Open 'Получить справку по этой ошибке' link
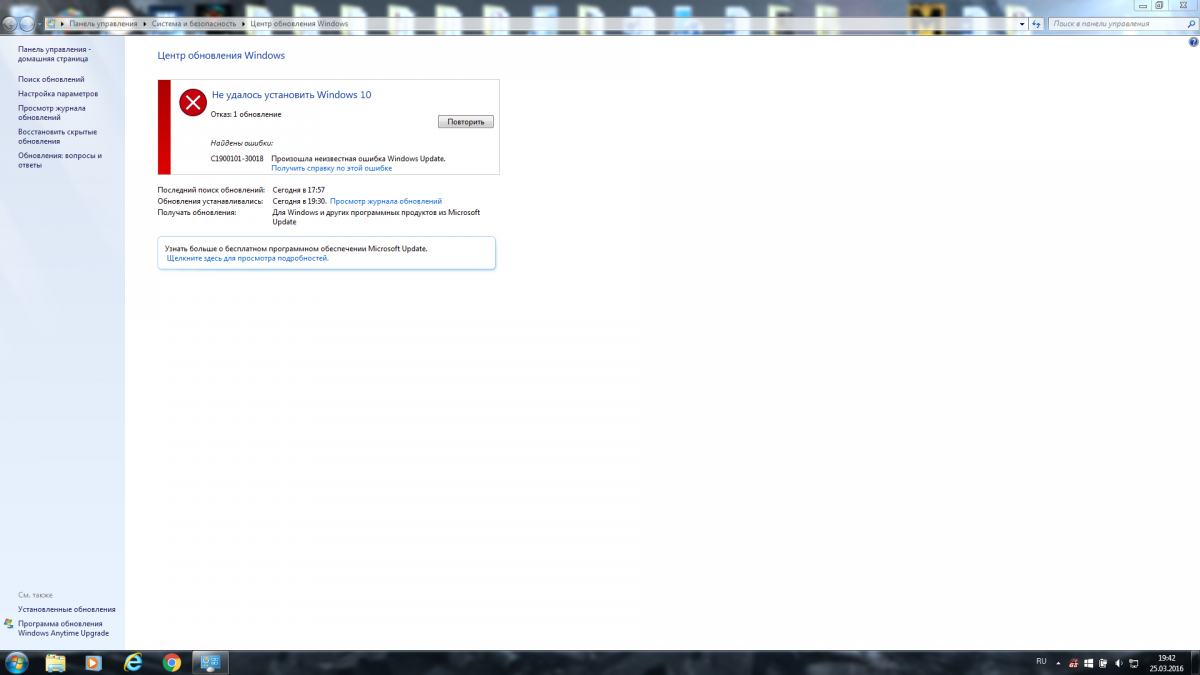 click(x=331, y=168)
